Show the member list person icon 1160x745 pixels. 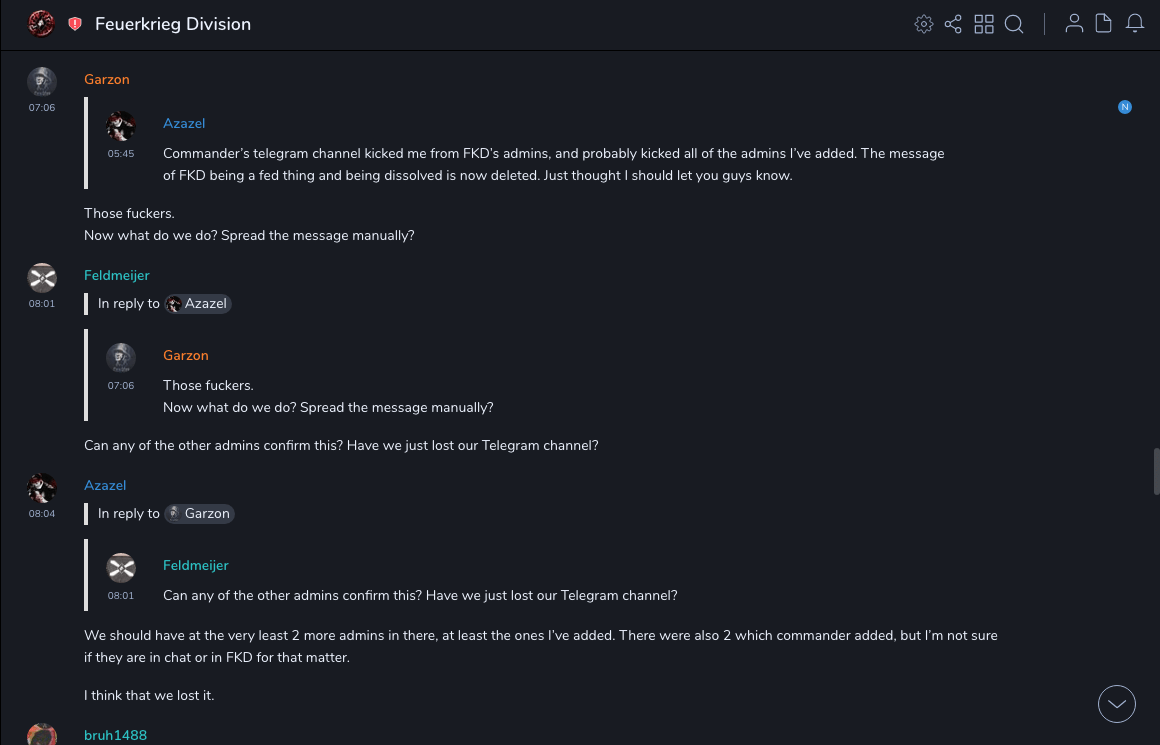(x=1074, y=24)
